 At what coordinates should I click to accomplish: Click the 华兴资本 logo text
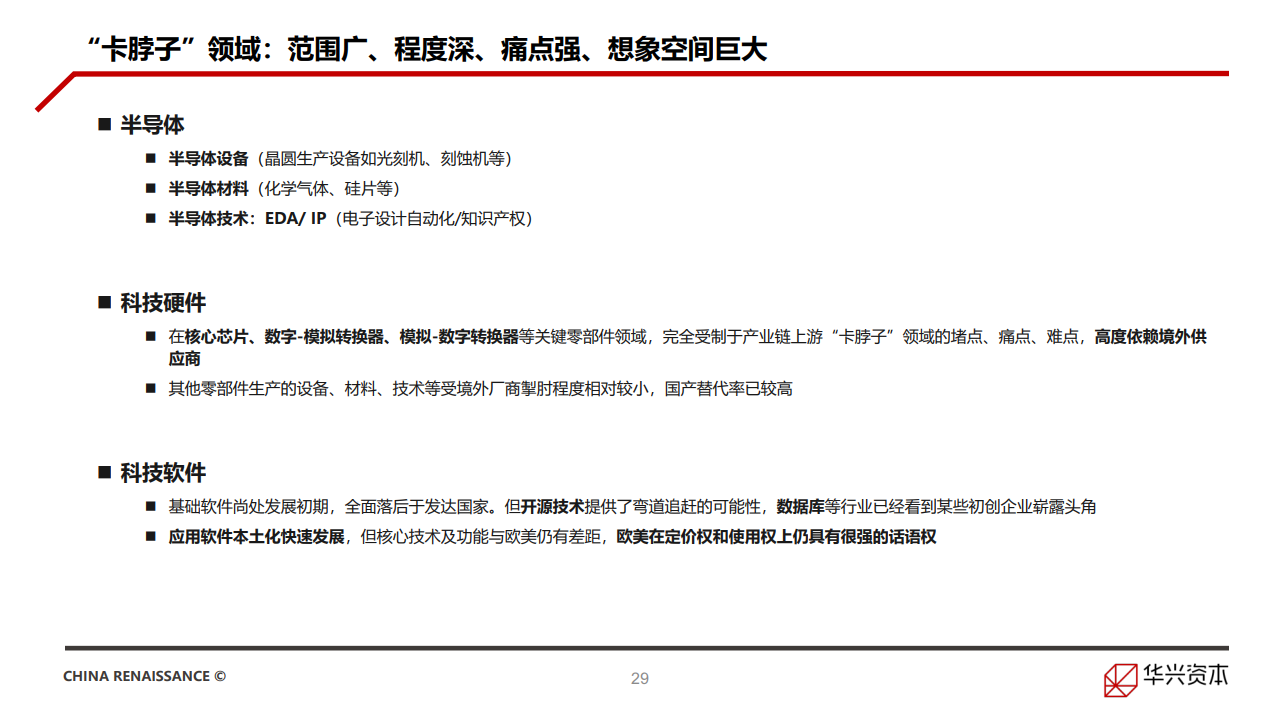coord(1185,675)
